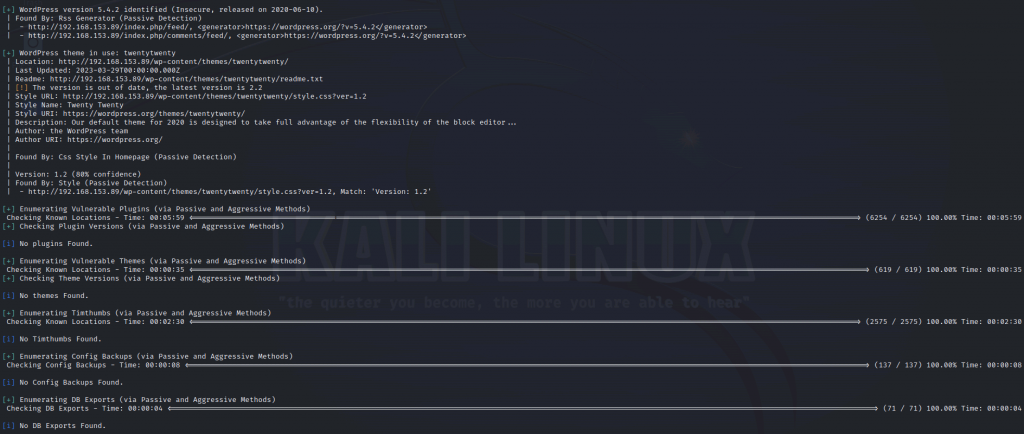Open the theme Location URL
1024x434 pixels.
click(173, 61)
